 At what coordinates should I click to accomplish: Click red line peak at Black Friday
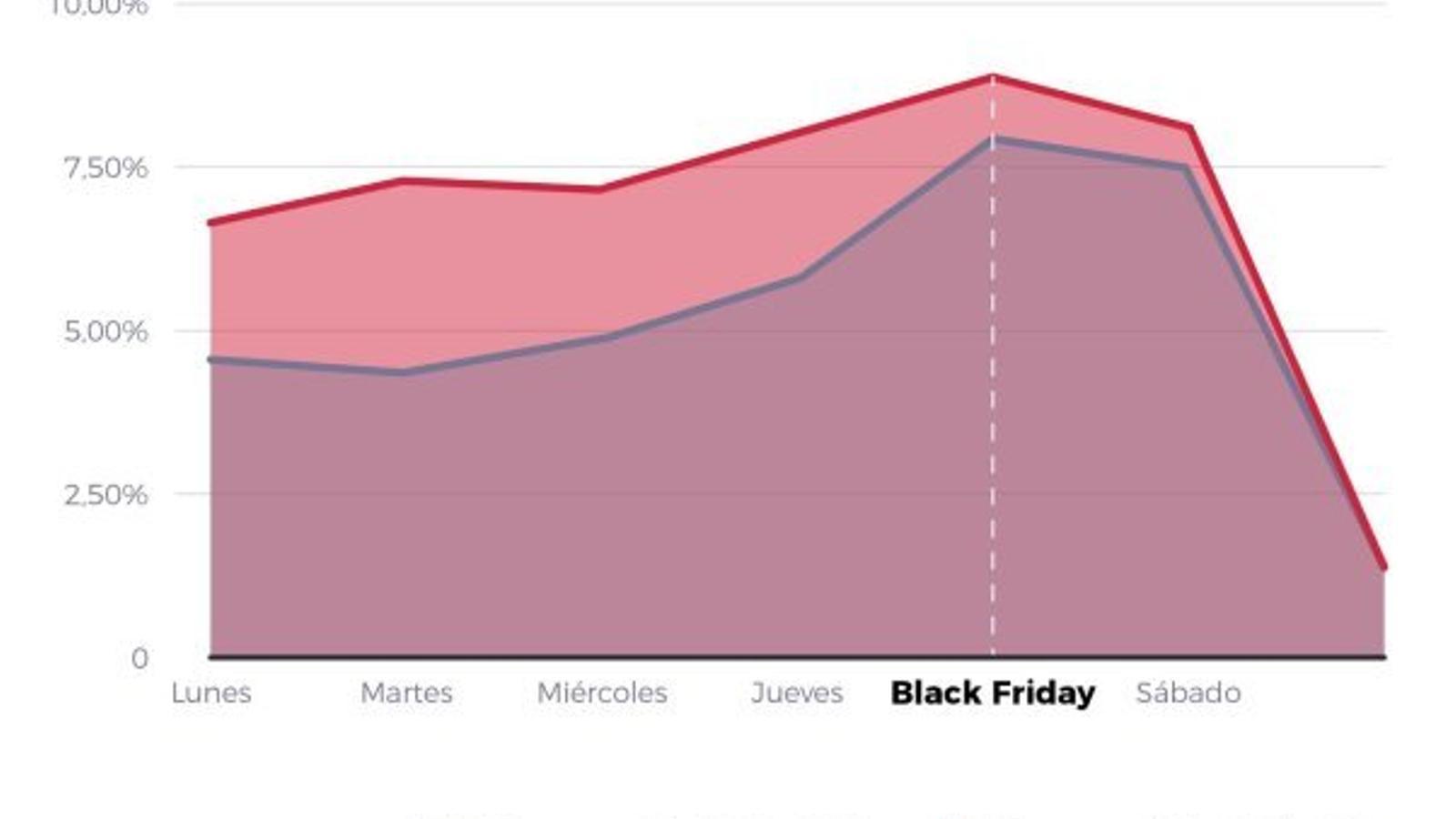coord(993,77)
